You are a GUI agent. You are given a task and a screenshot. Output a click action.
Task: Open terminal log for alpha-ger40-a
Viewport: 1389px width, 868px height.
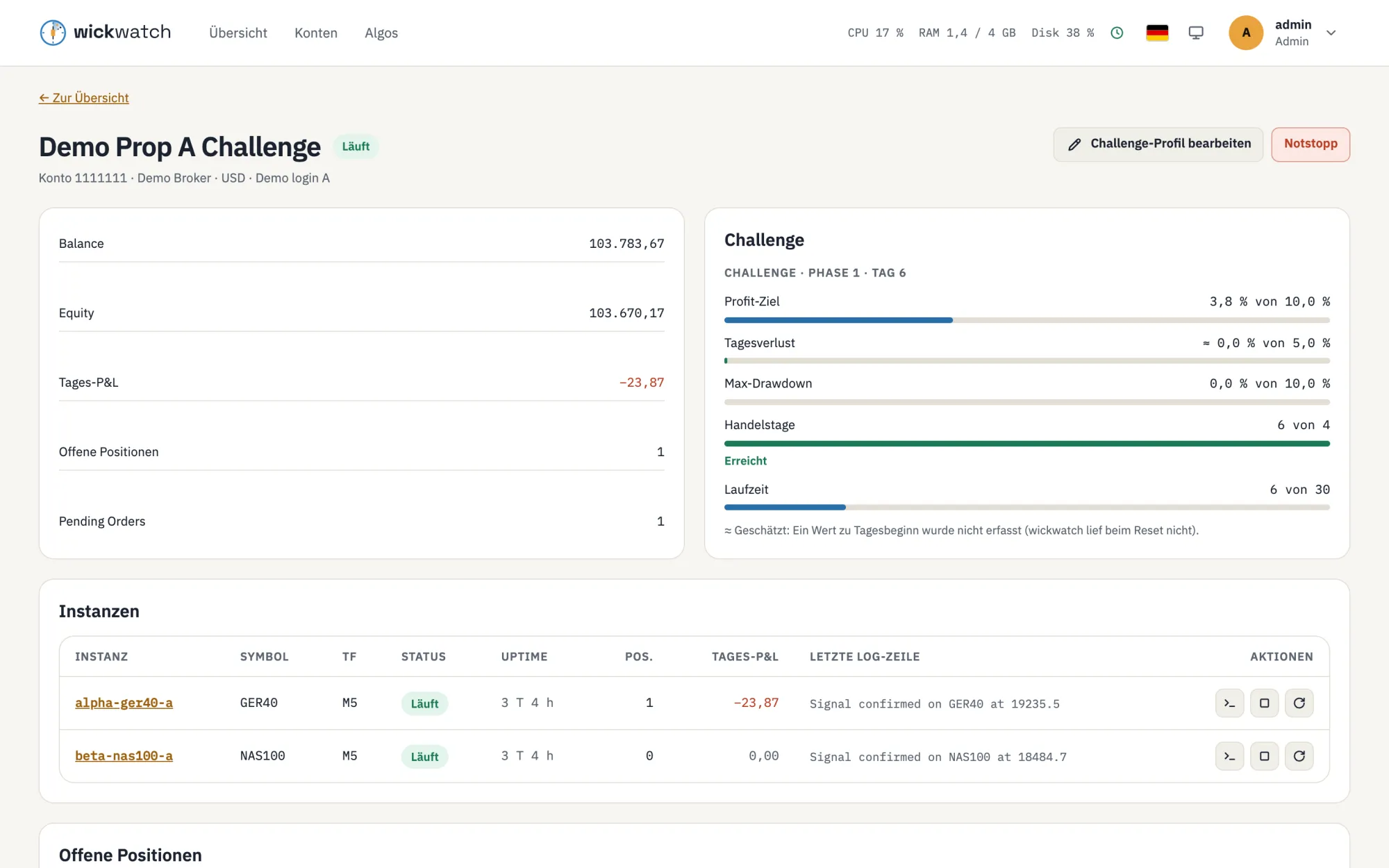(1229, 703)
